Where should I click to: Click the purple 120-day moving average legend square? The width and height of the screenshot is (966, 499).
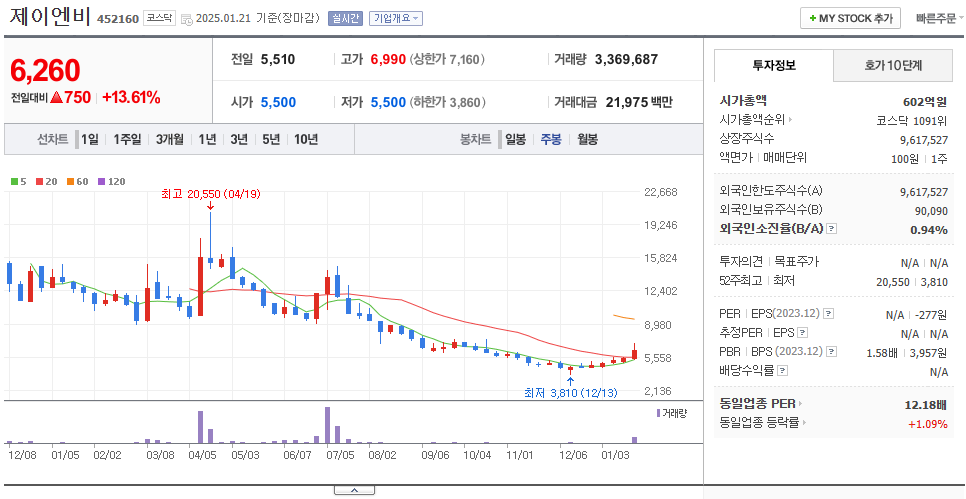coord(101,182)
